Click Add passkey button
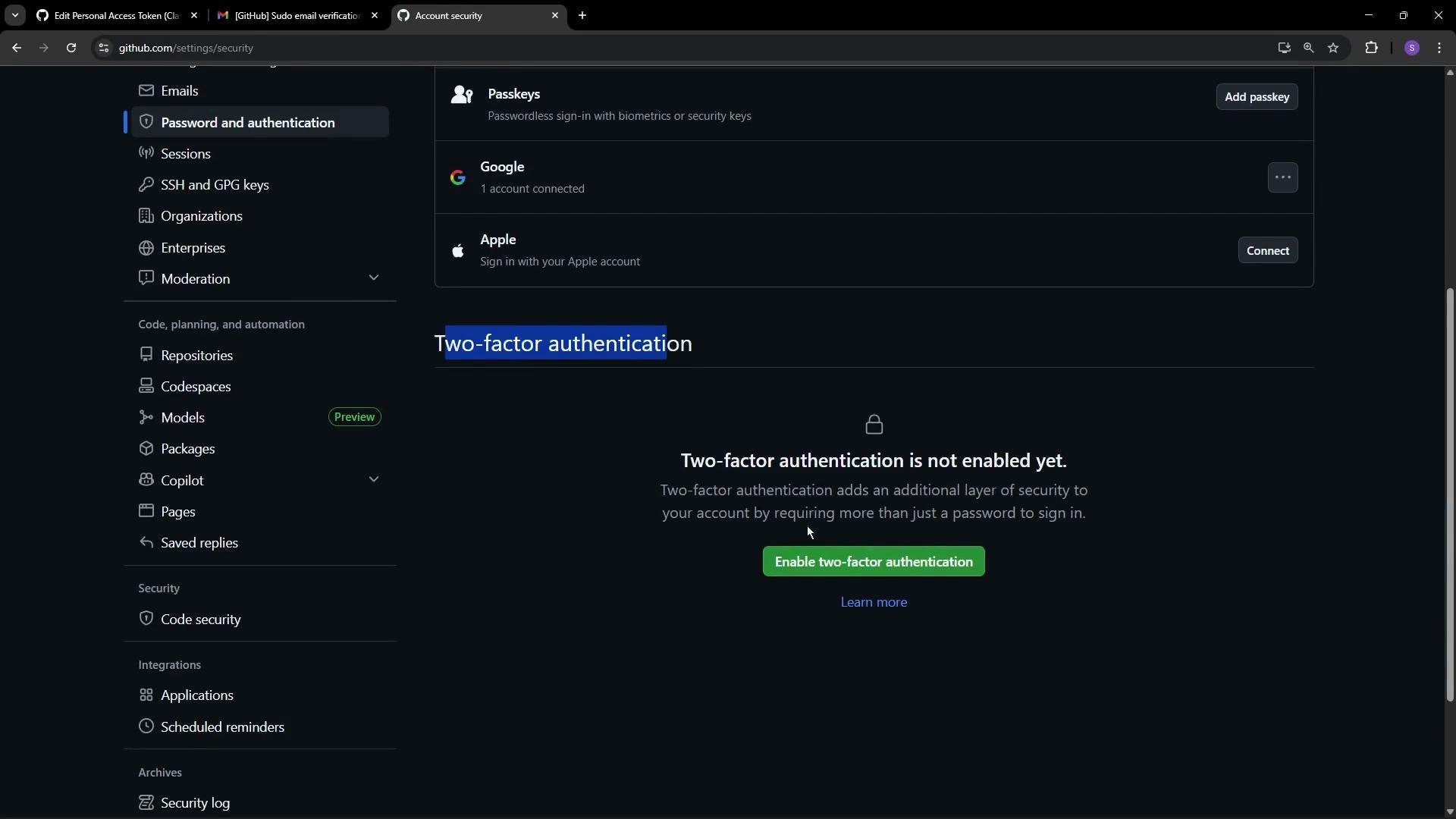 pos(1257,97)
